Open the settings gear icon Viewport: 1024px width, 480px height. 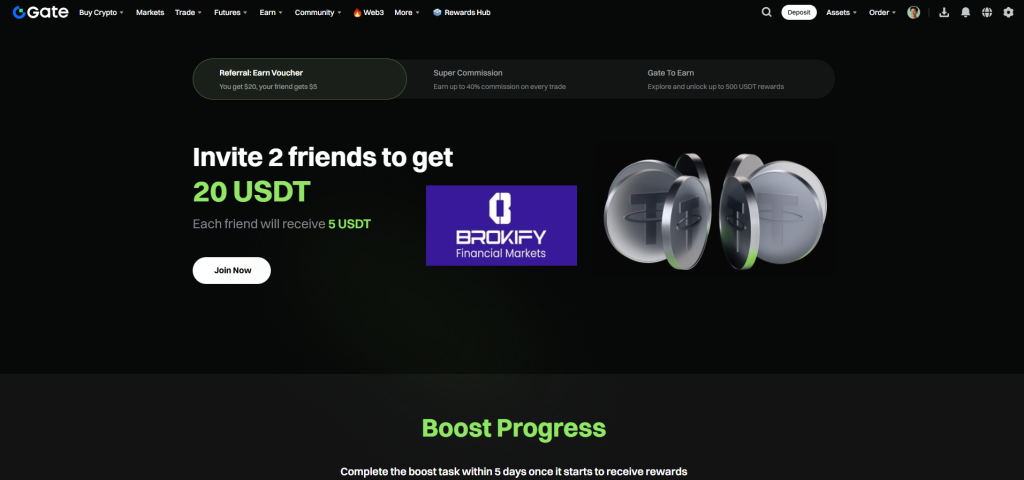(1008, 12)
